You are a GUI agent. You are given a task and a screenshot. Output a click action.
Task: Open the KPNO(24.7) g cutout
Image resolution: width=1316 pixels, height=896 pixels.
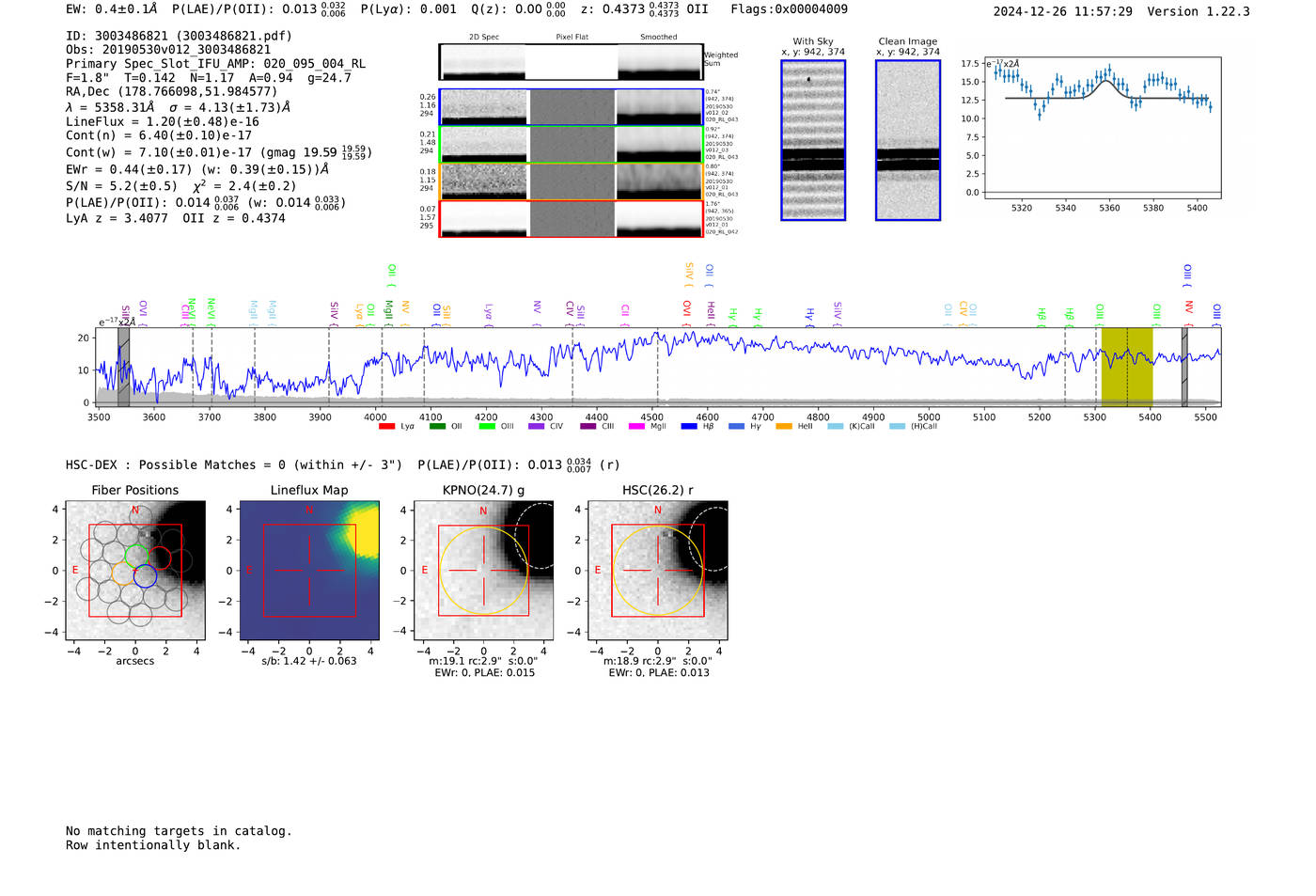(484, 571)
